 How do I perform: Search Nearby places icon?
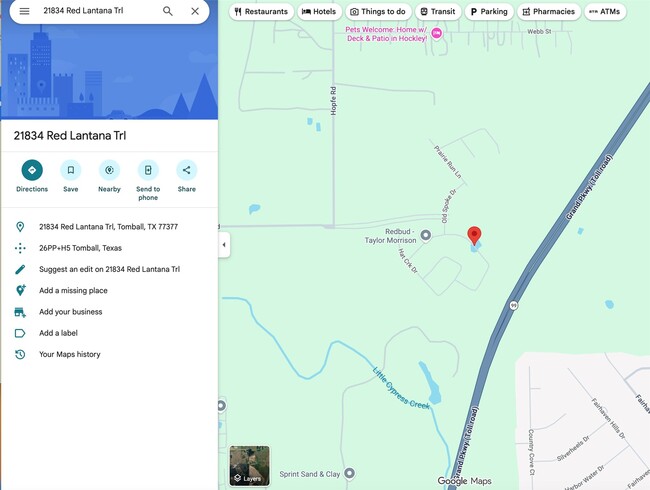click(x=109, y=170)
